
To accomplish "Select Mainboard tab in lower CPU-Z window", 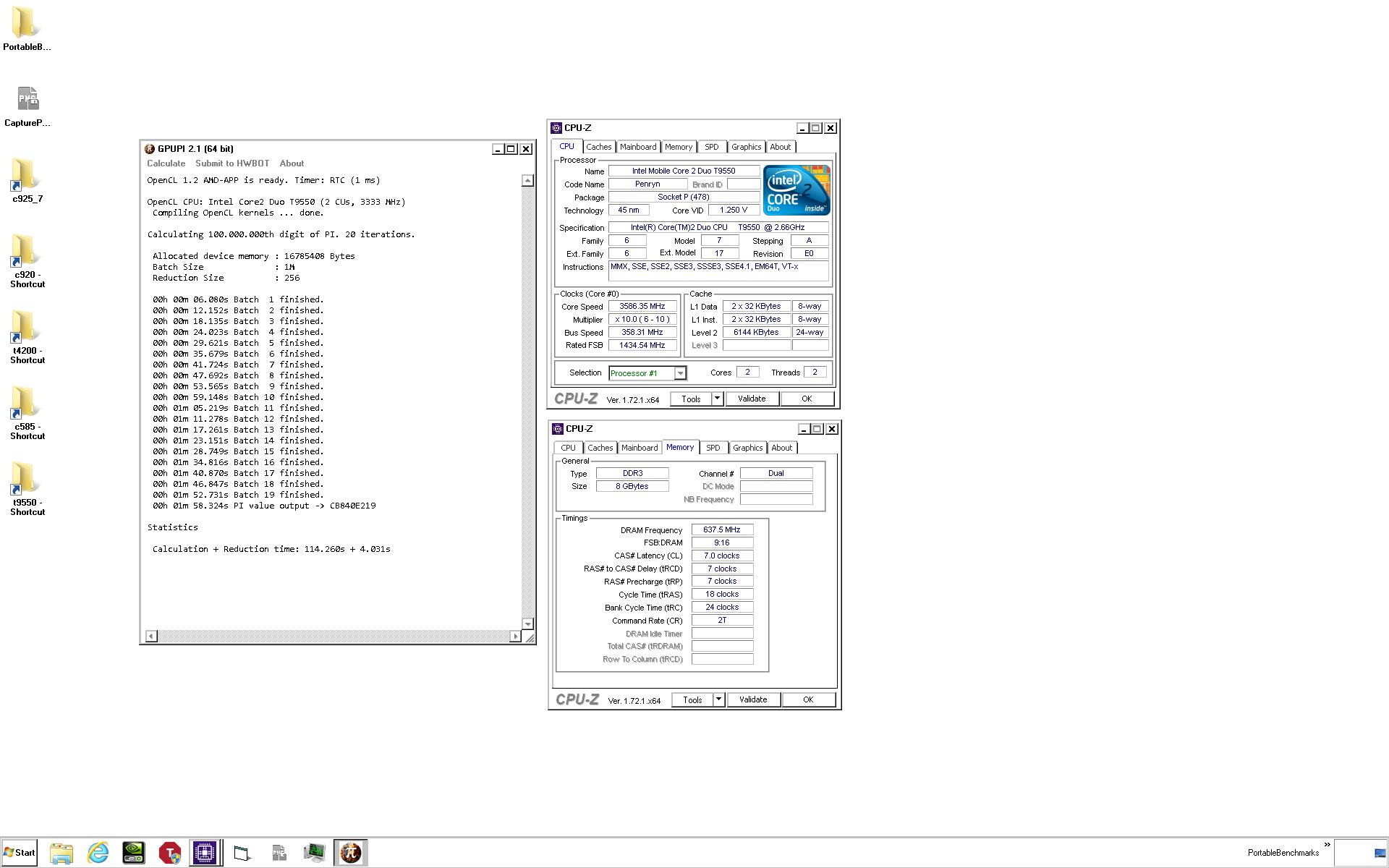I will point(640,448).
